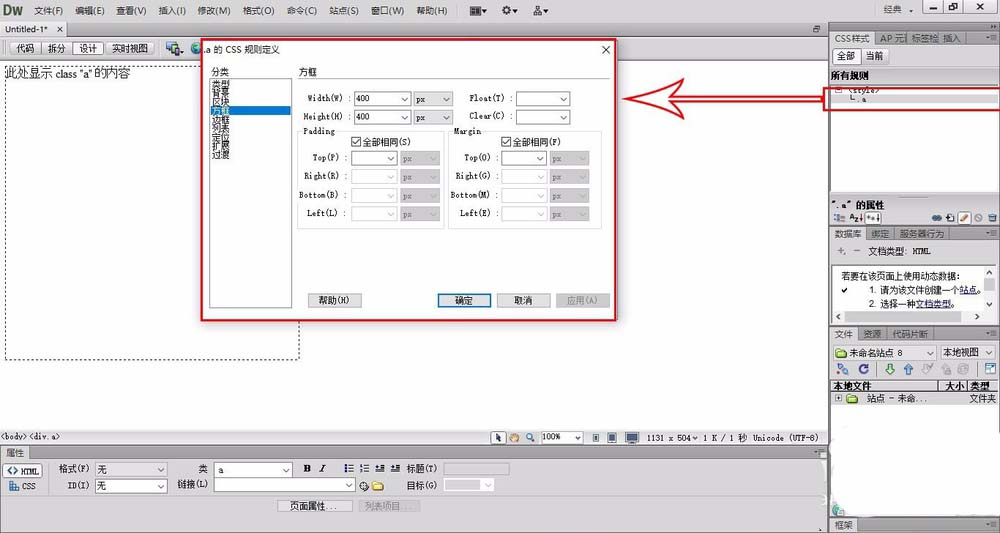The image size is (1000, 533).
Task: Click put files blue up arrow
Action: point(909,369)
